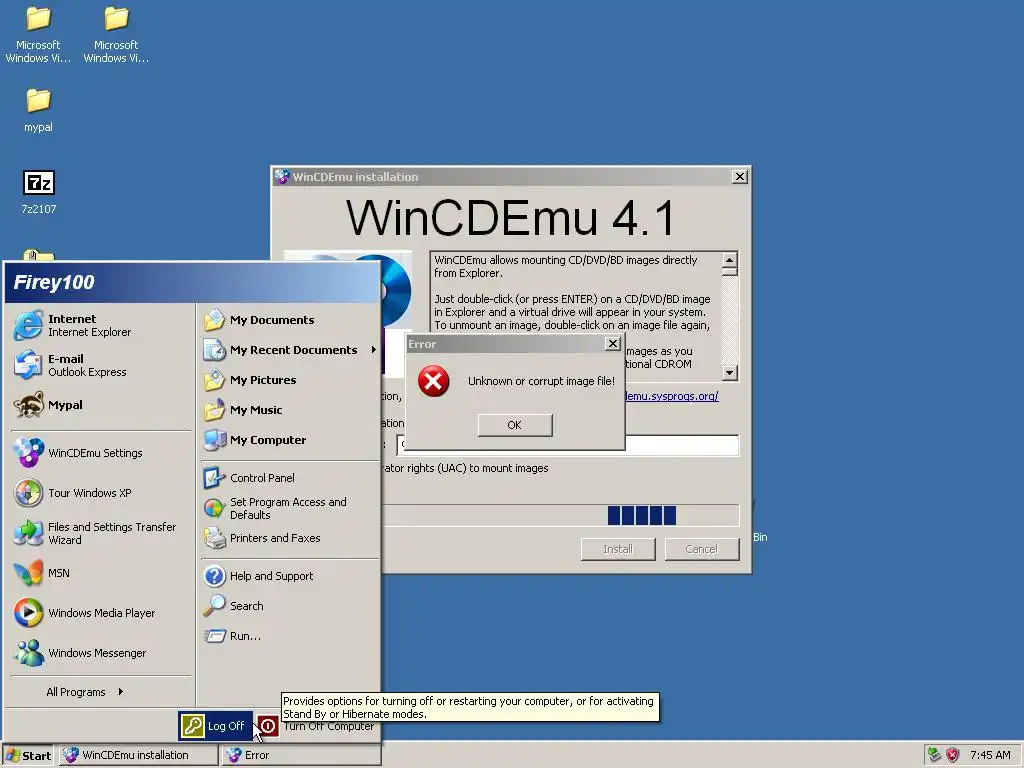Image resolution: width=1024 pixels, height=768 pixels.
Task: Click Firey100 user name header
Action: [x=54, y=282]
